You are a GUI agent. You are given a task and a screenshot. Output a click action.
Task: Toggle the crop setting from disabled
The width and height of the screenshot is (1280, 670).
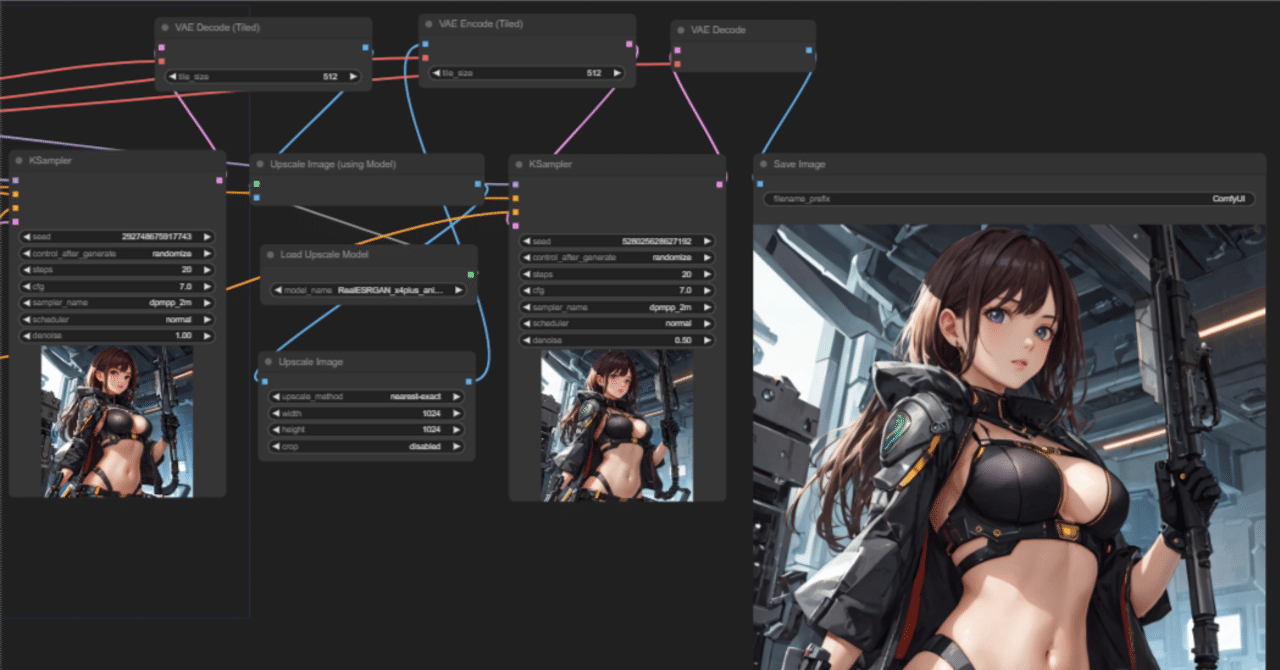tap(367, 446)
